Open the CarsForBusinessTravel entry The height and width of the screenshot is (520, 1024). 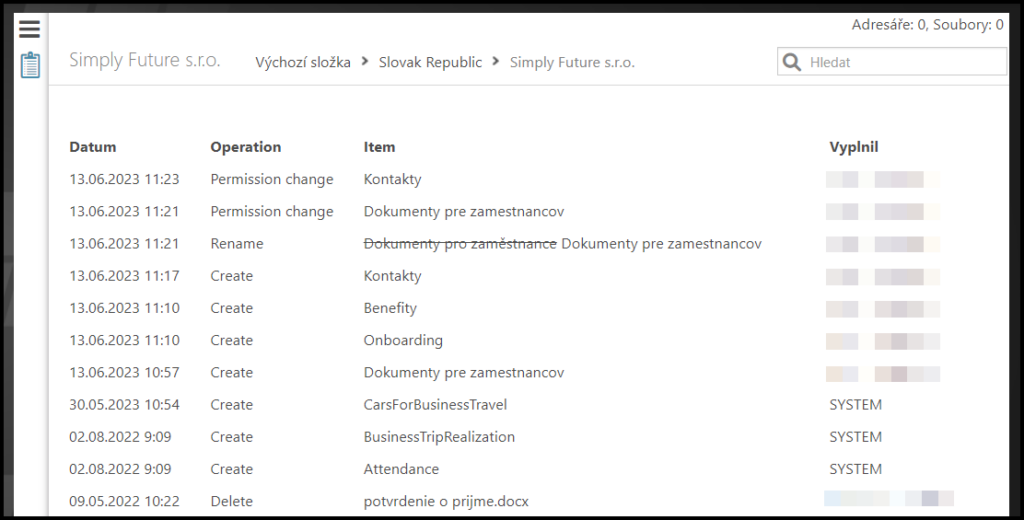click(x=435, y=405)
